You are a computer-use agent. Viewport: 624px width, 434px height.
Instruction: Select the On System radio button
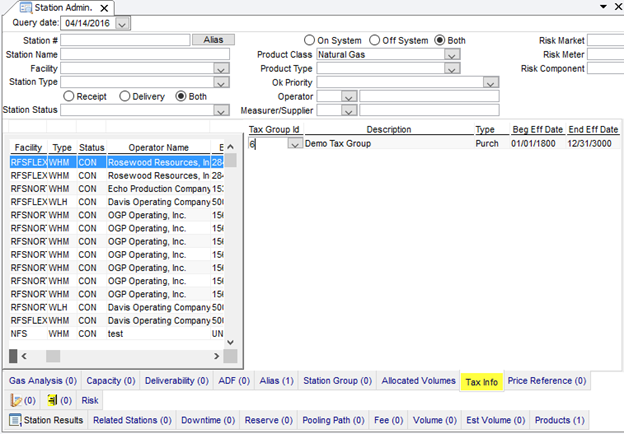[x=310, y=40]
